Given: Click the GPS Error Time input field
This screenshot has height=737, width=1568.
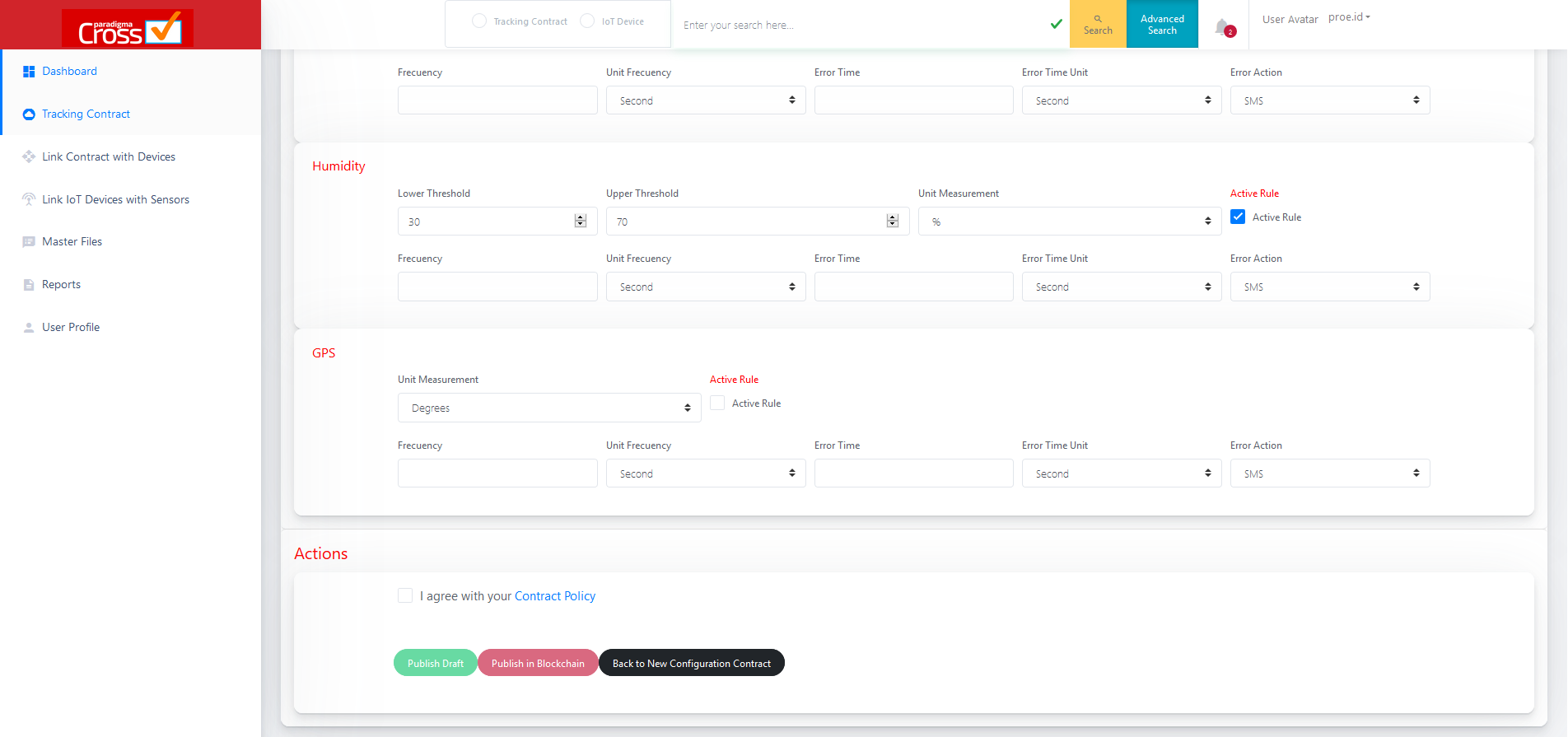Looking at the screenshot, I should tap(914, 473).
